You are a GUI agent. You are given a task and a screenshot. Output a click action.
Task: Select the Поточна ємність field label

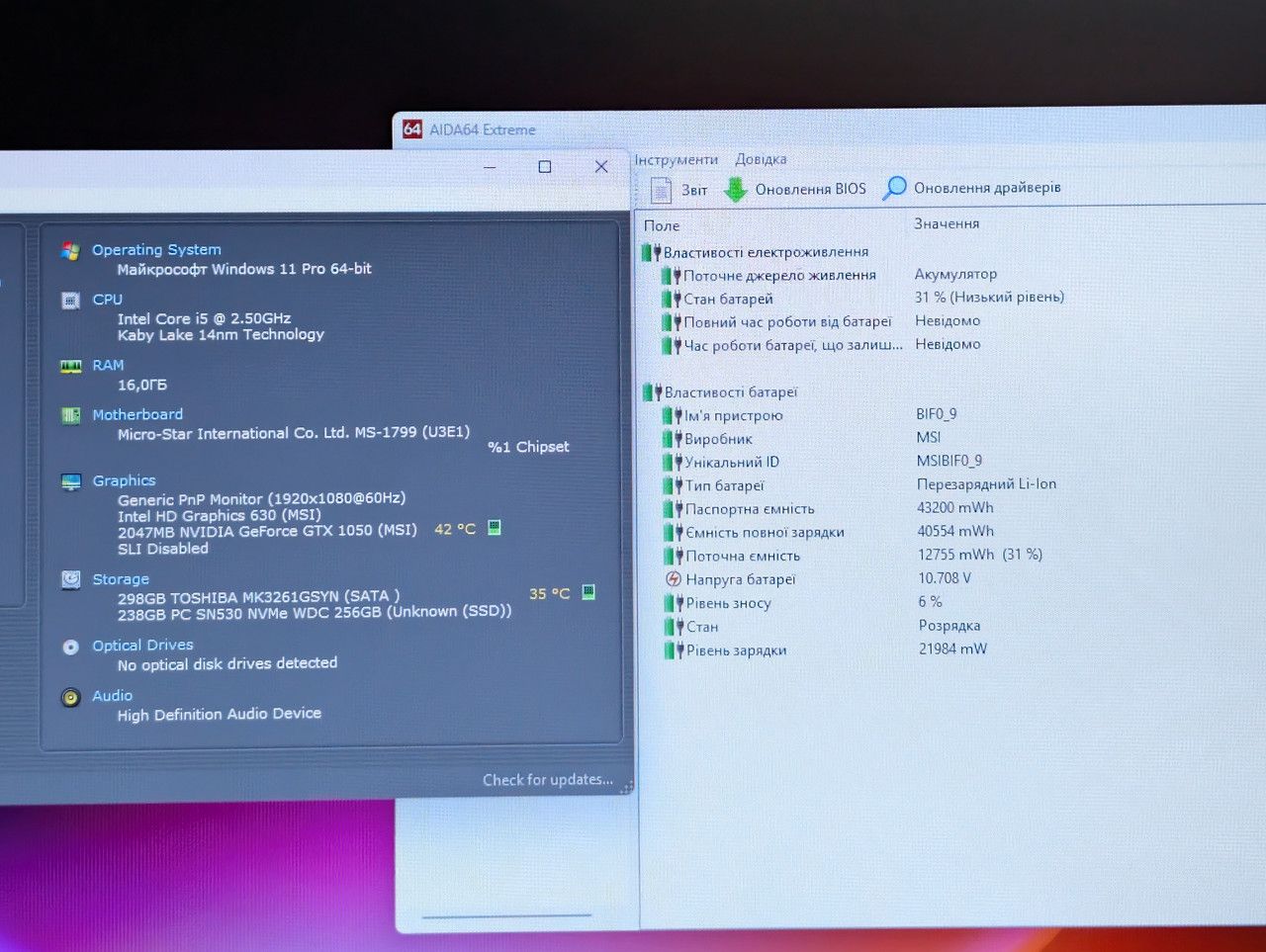[743, 556]
